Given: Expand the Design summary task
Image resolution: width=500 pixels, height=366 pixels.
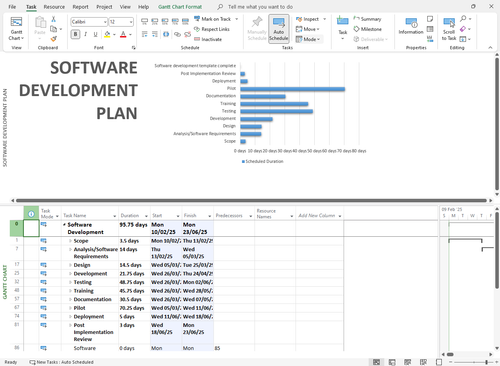Looking at the screenshot, I should (70, 265).
